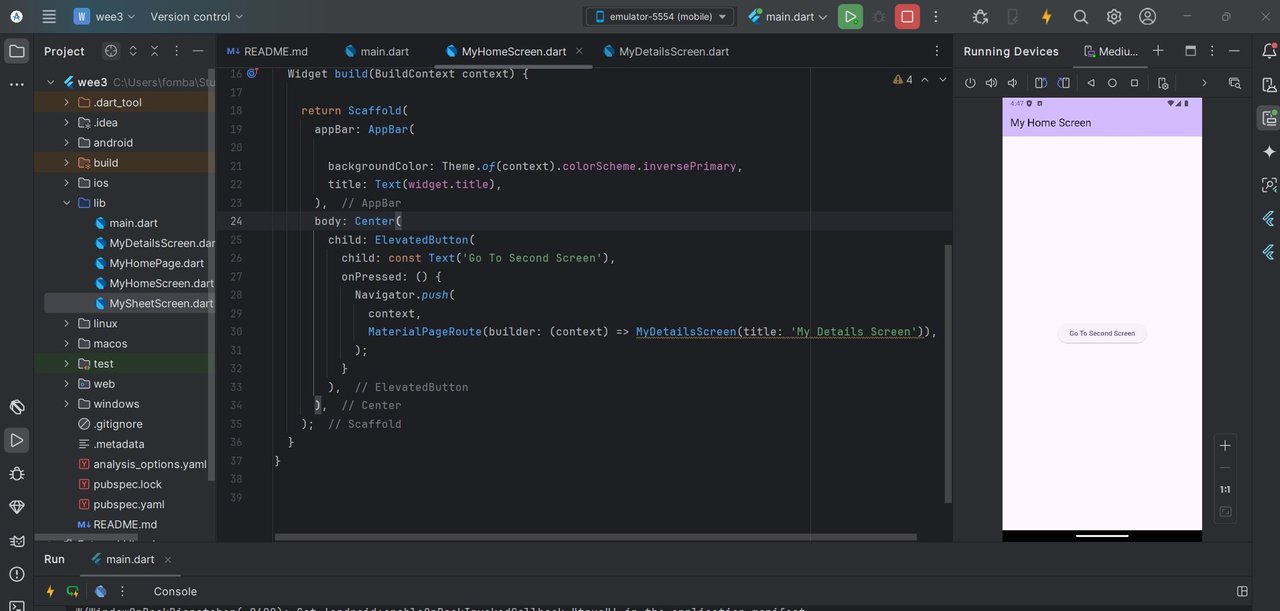This screenshot has width=1280, height=611.
Task: Lower emulator volume
Action: (1012, 83)
